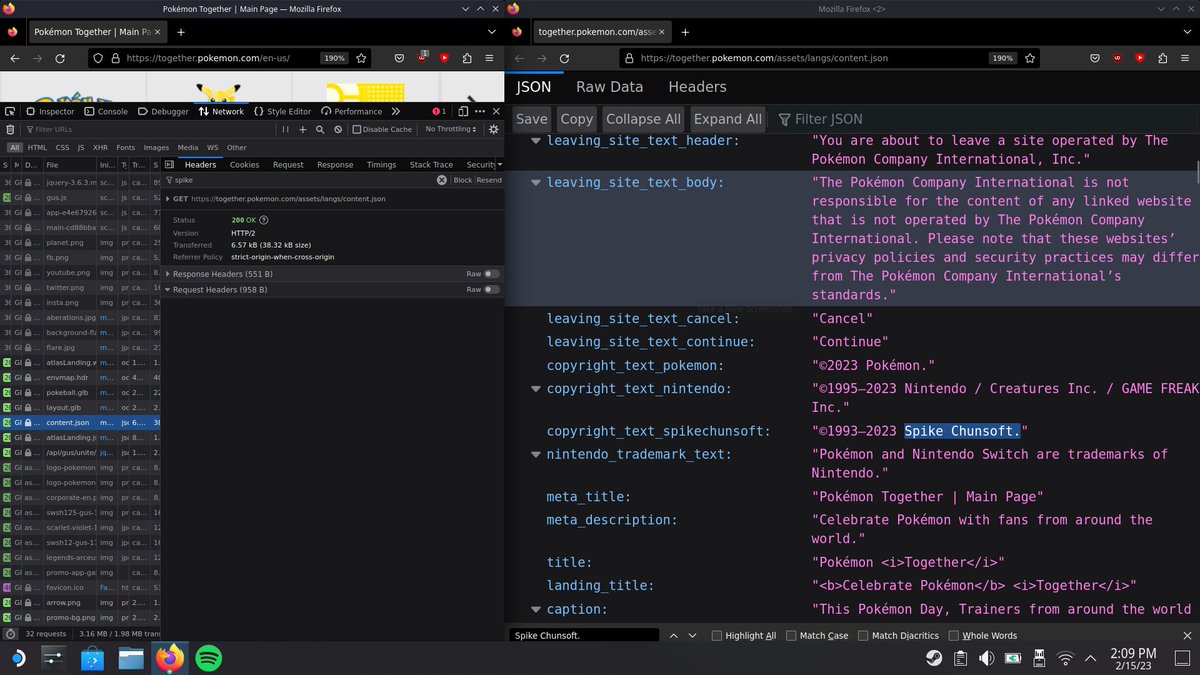Viewport: 1200px width, 675px height.
Task: Open the Headers tab in JSON viewer
Action: [x=697, y=87]
